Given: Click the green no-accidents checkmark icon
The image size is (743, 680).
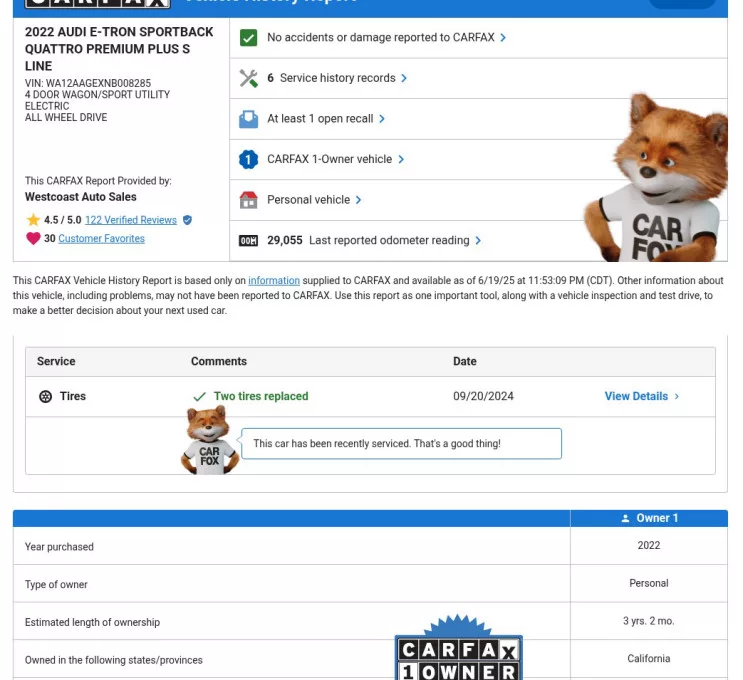Looking at the screenshot, I should [248, 38].
